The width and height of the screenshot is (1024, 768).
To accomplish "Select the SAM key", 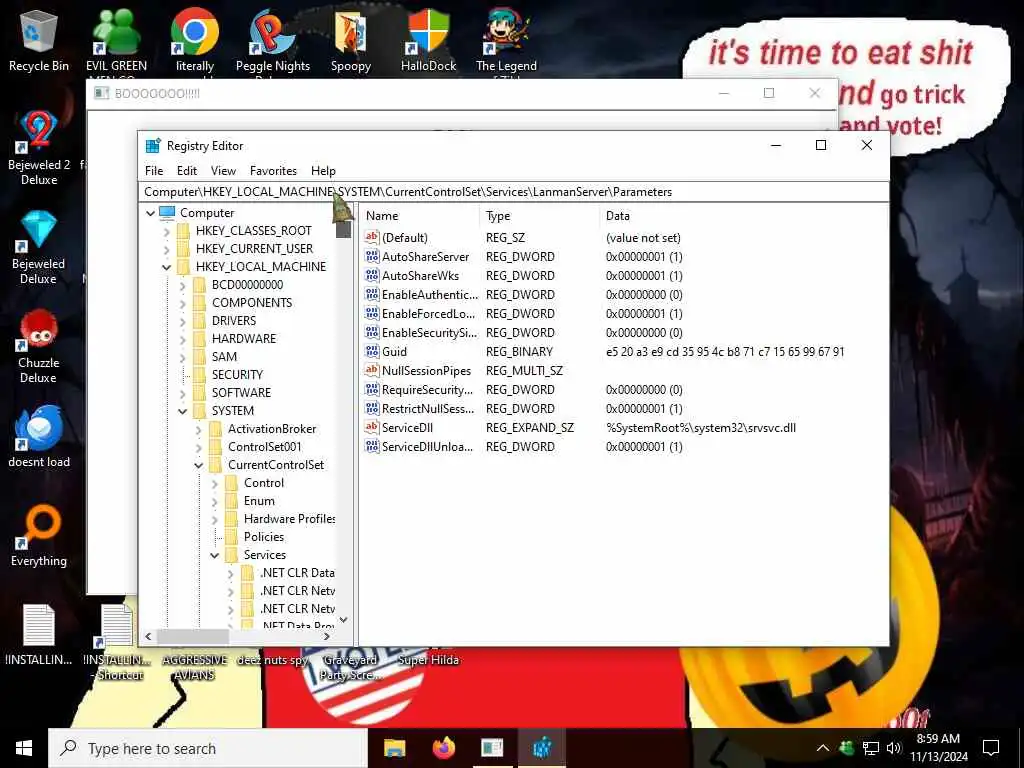I will pyautogui.click(x=224, y=357).
